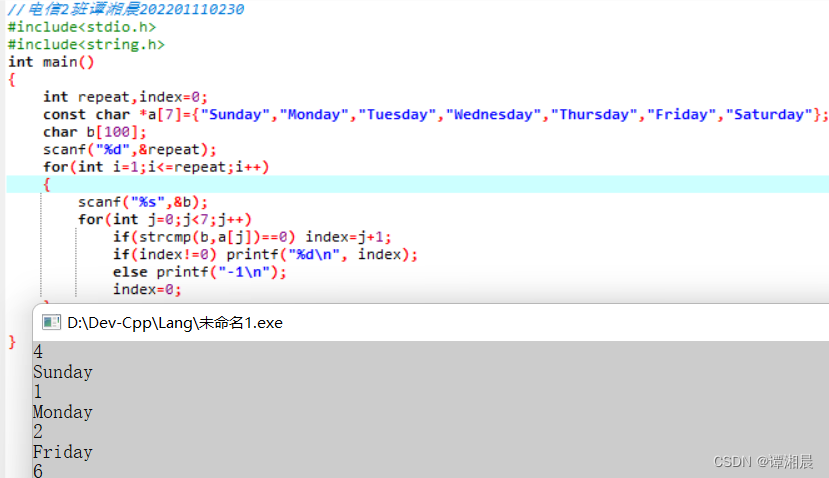Click the console output line 'Monday'
Image resolution: width=829 pixels, height=478 pixels.
tap(62, 411)
